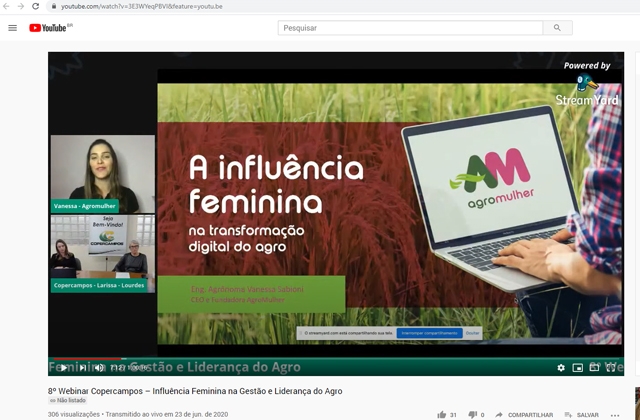
Task: Open more actions three-dot menu
Action: pyautogui.click(x=615, y=415)
